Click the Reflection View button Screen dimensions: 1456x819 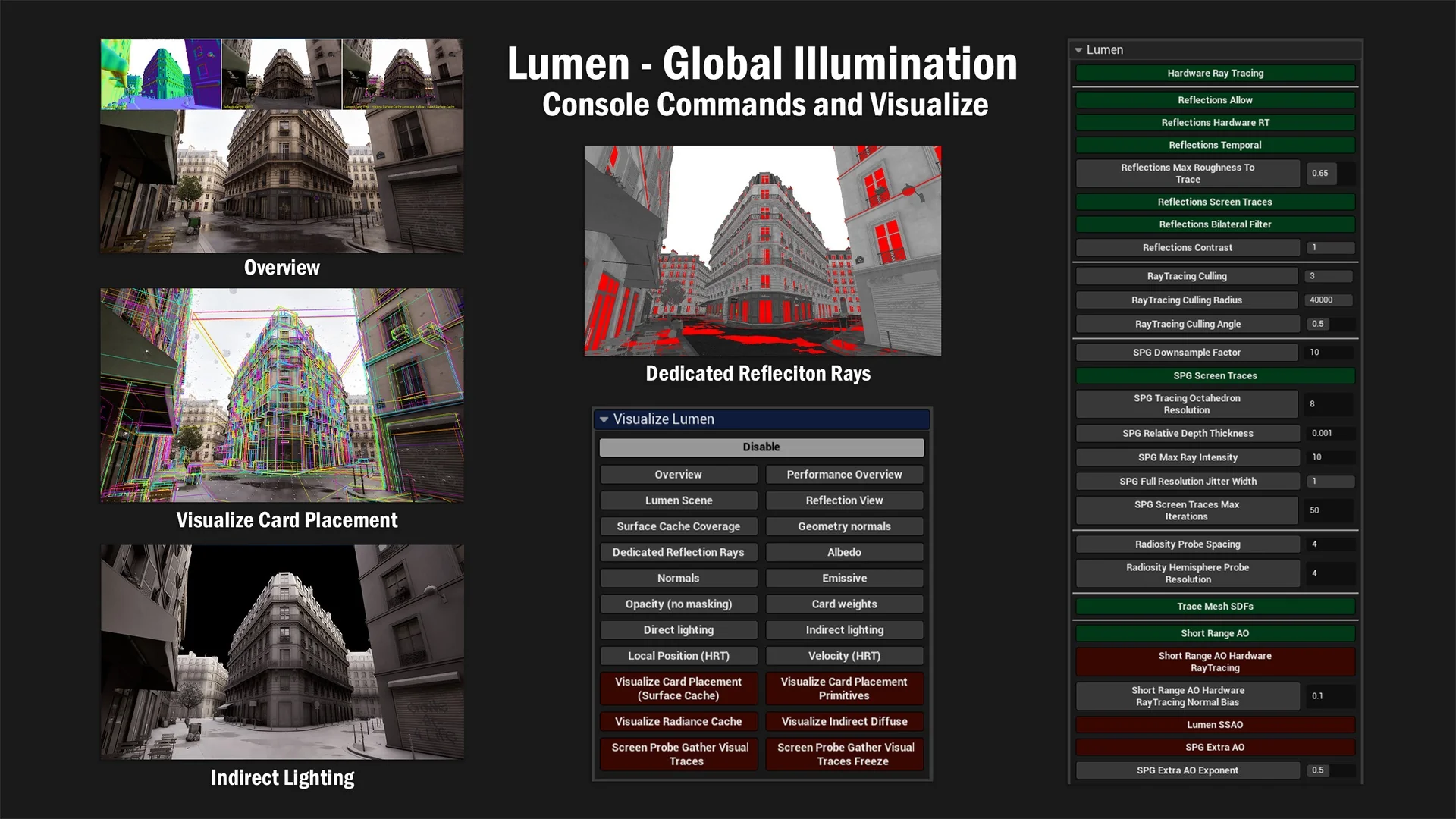[844, 500]
